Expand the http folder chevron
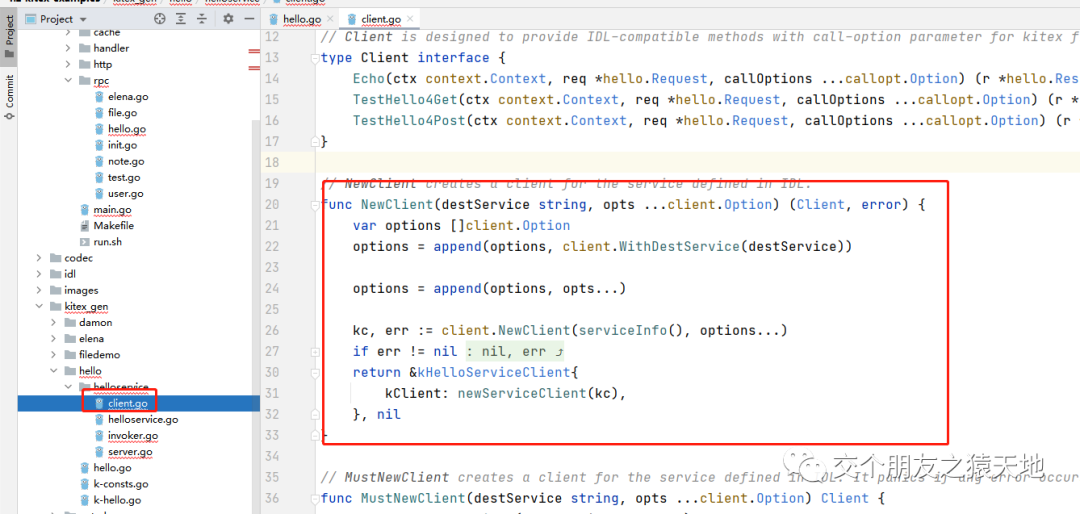The image size is (1080, 514). (68, 64)
